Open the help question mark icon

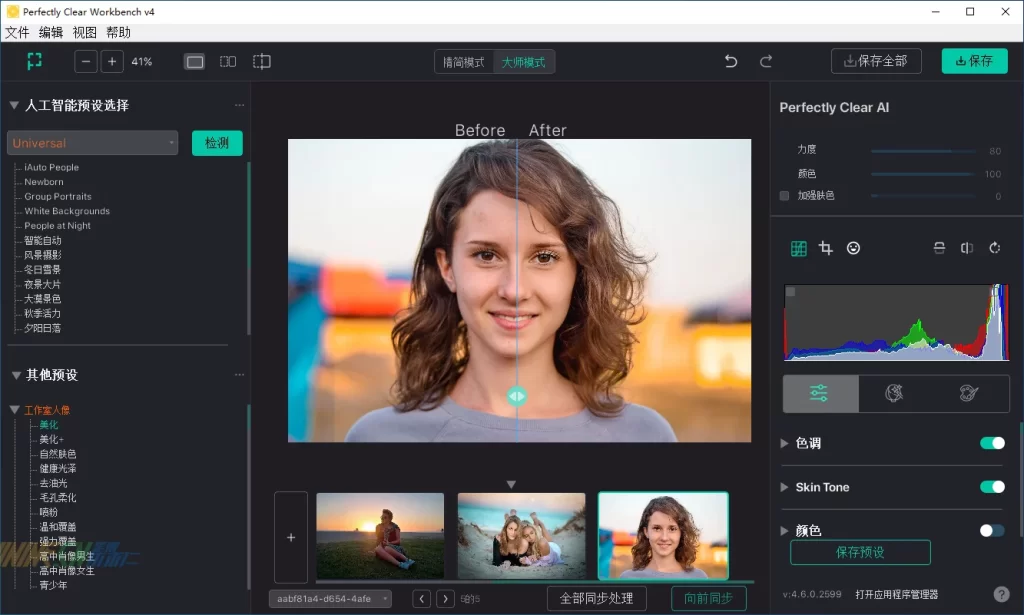tap(1001, 594)
